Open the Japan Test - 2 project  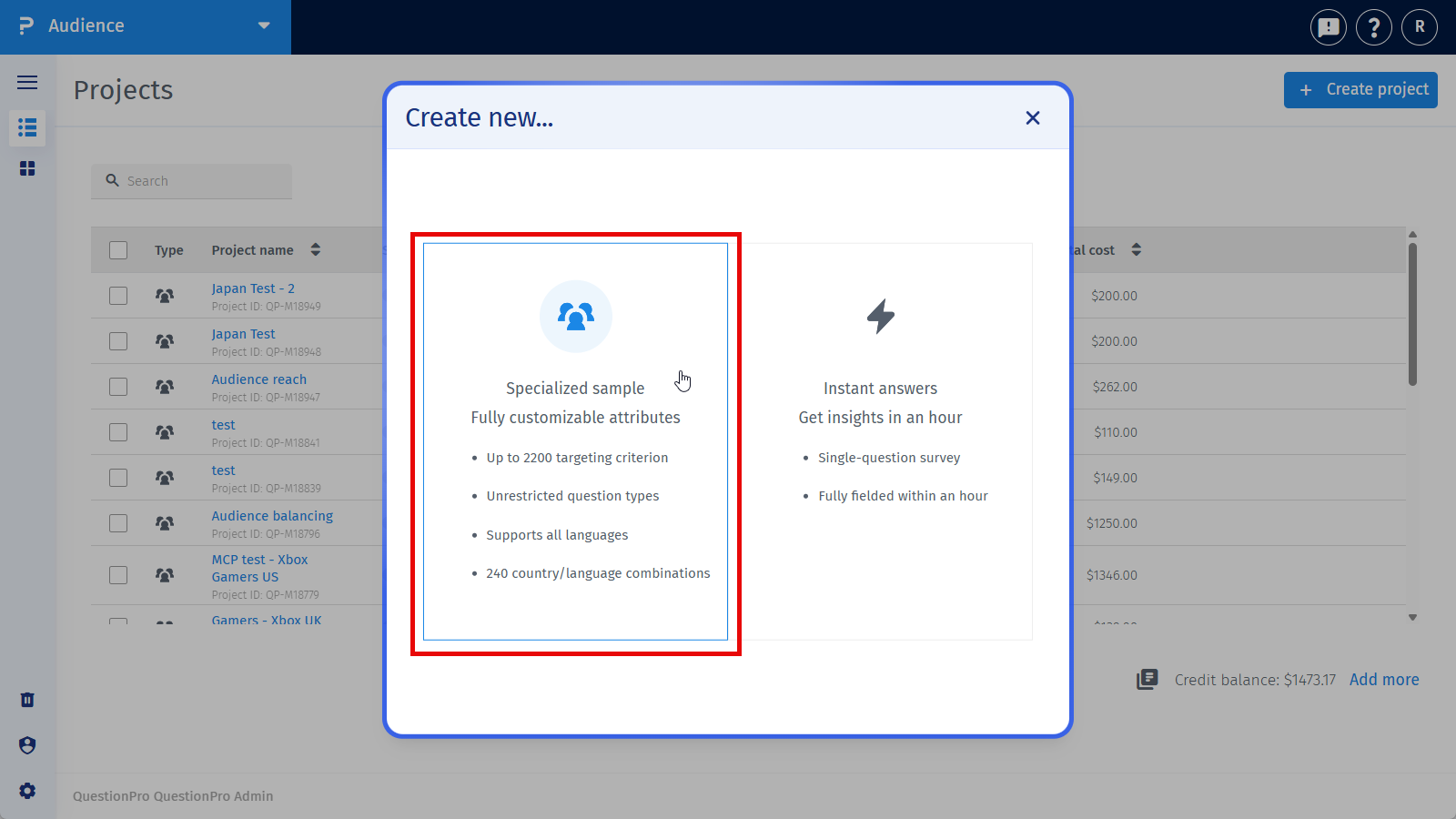click(x=253, y=288)
